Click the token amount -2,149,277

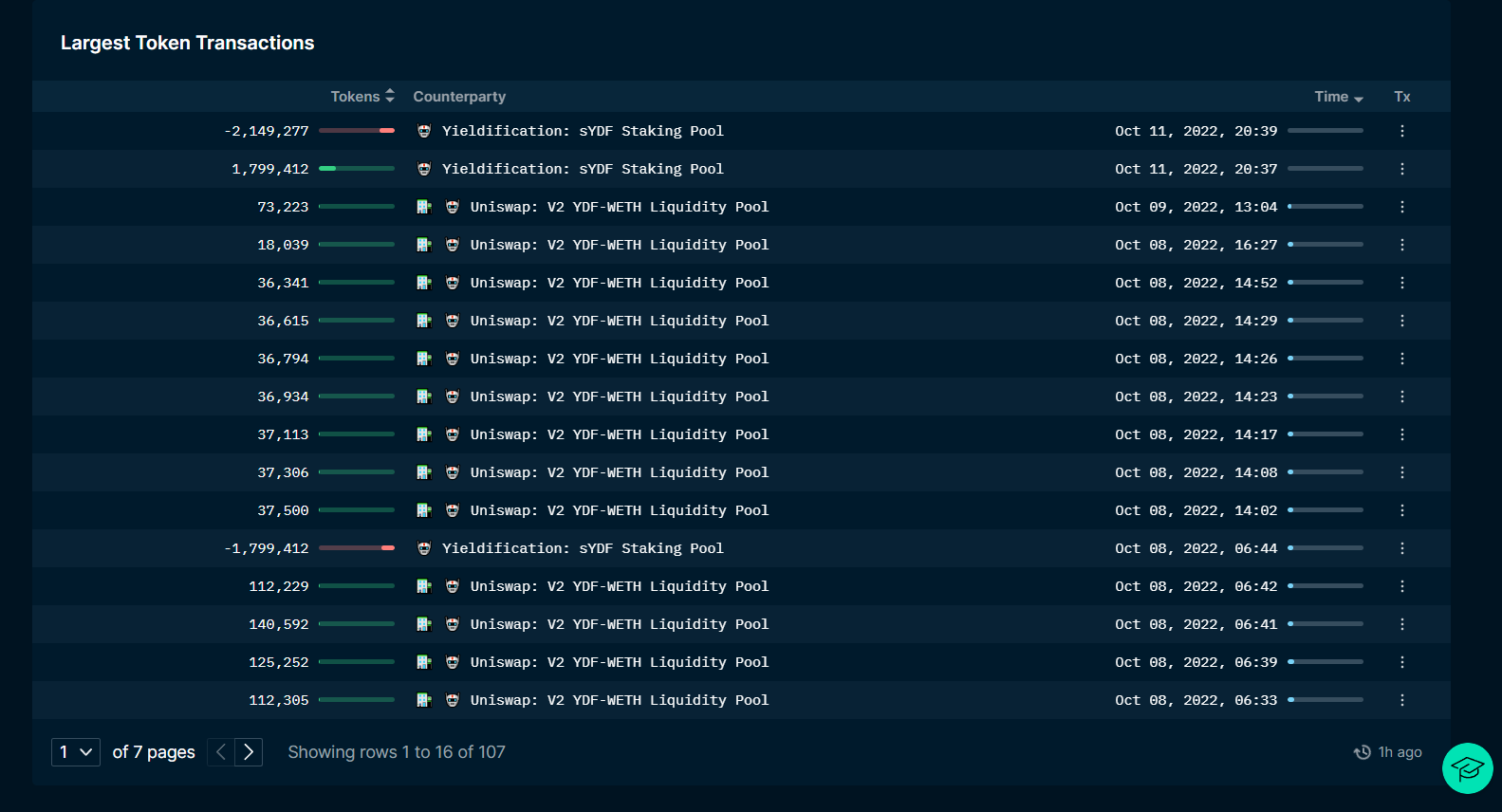click(267, 131)
